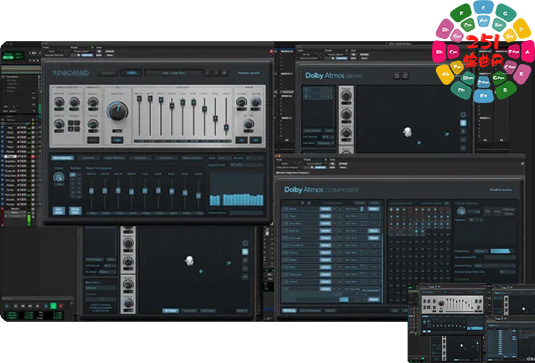Click the left light-blue button at Spacelab's lower-left corner
The width and height of the screenshot is (535, 363).
click(59, 210)
